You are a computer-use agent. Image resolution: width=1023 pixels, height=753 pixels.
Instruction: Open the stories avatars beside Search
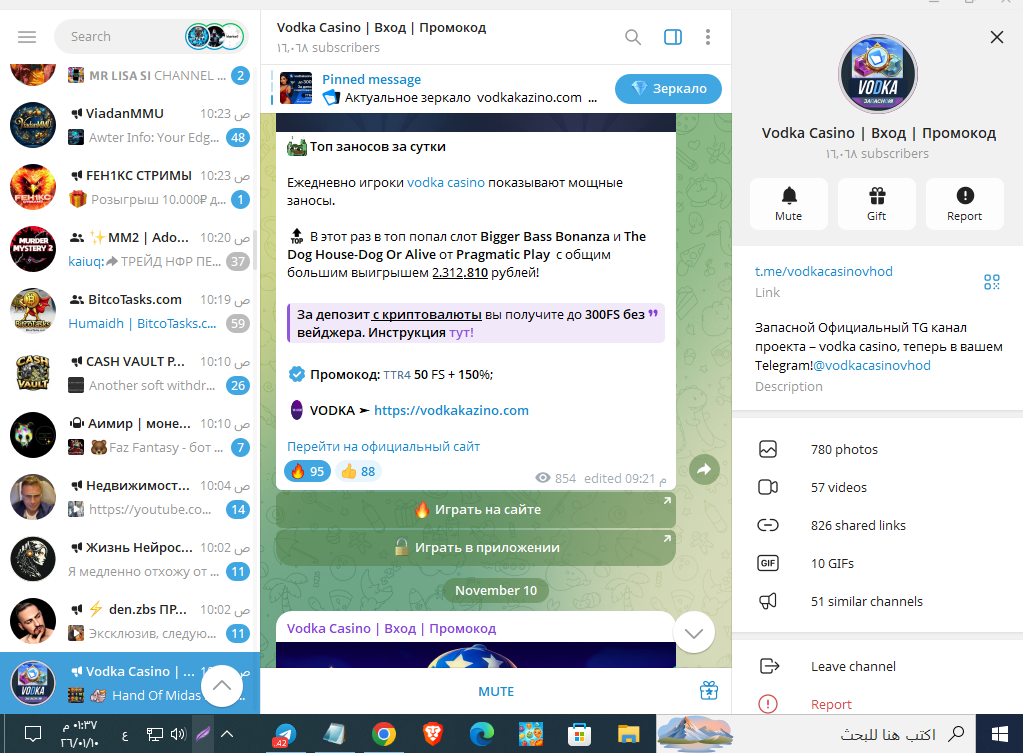click(215, 37)
